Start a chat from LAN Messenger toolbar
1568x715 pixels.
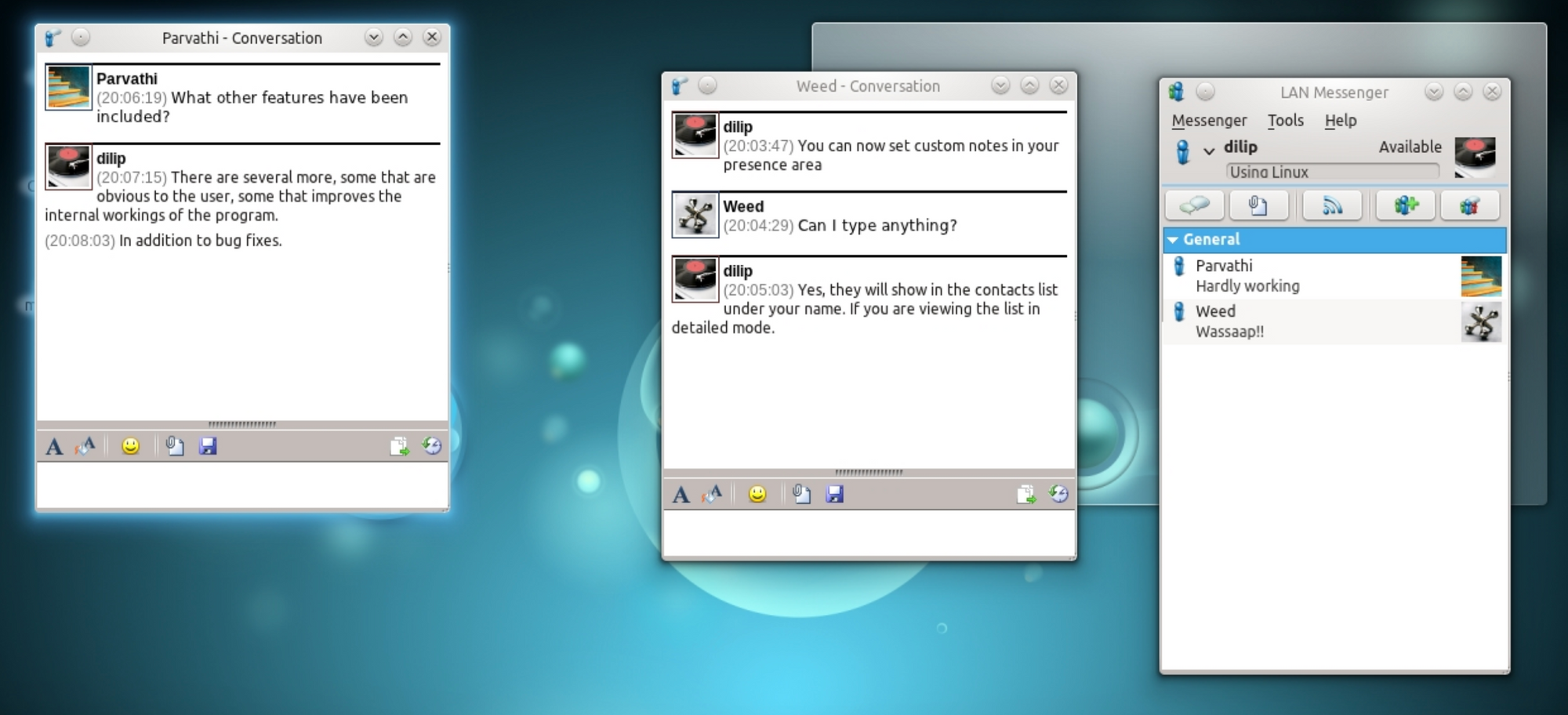tap(1194, 206)
